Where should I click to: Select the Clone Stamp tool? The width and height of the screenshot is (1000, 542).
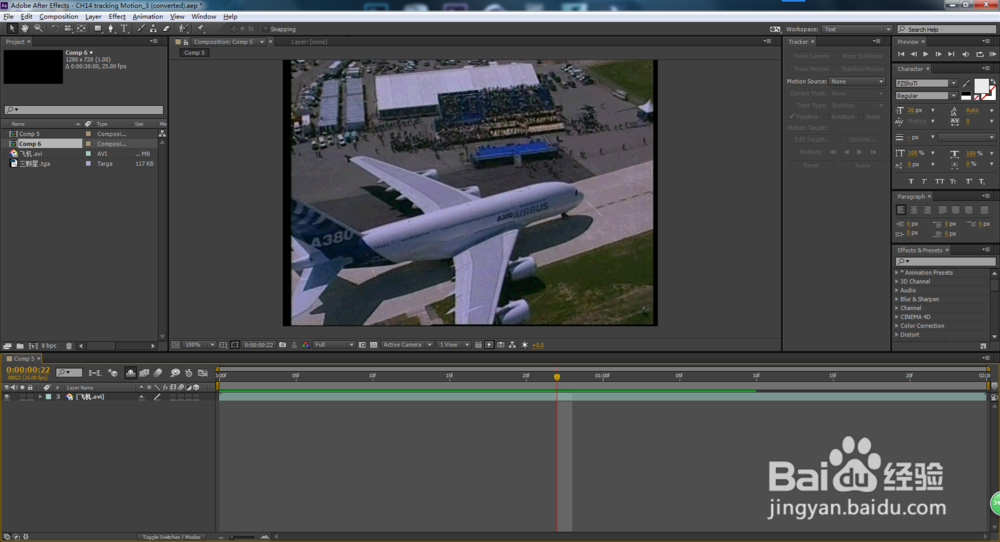click(153, 29)
